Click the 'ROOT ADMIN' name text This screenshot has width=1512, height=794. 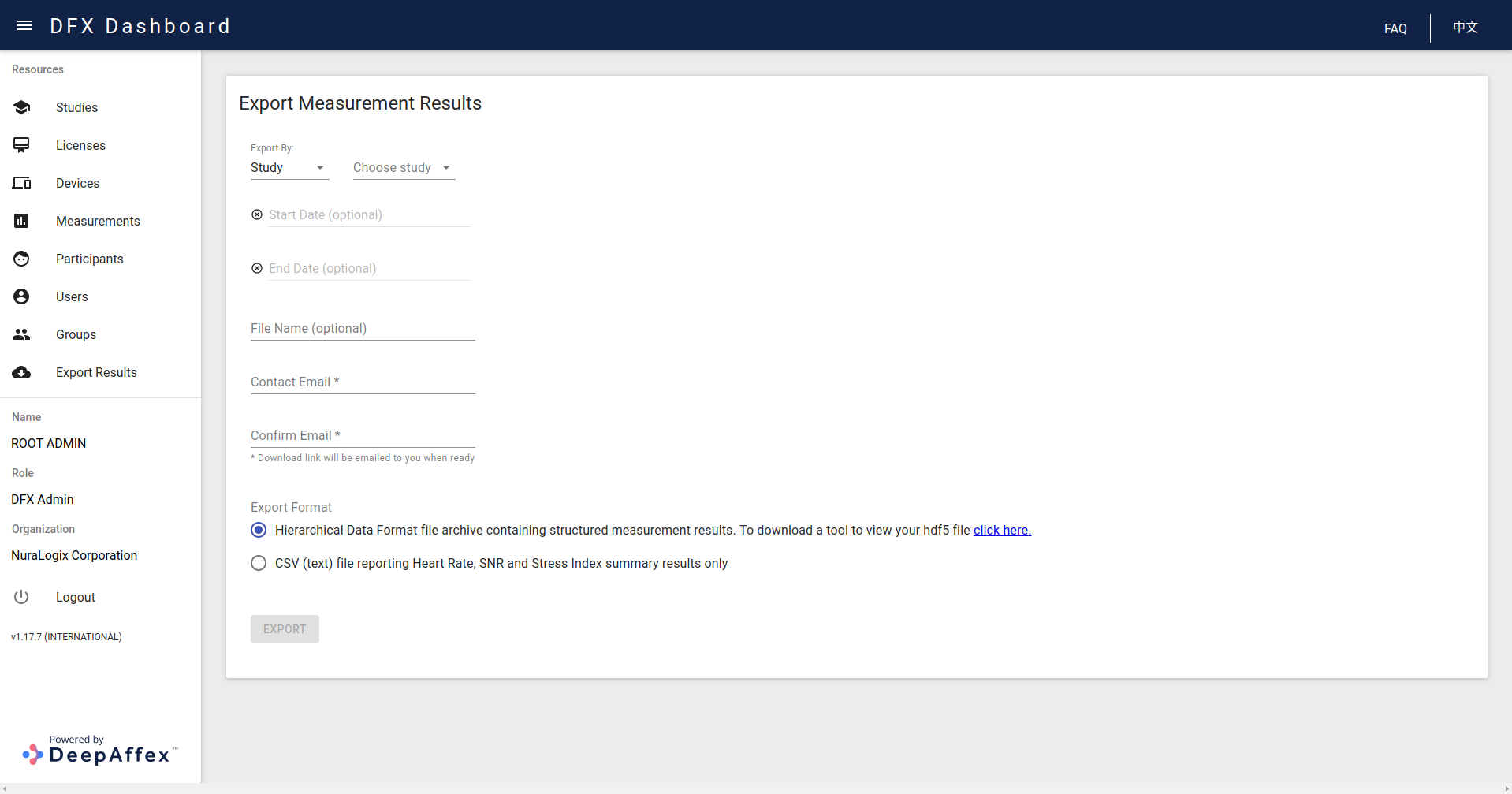tap(49, 443)
